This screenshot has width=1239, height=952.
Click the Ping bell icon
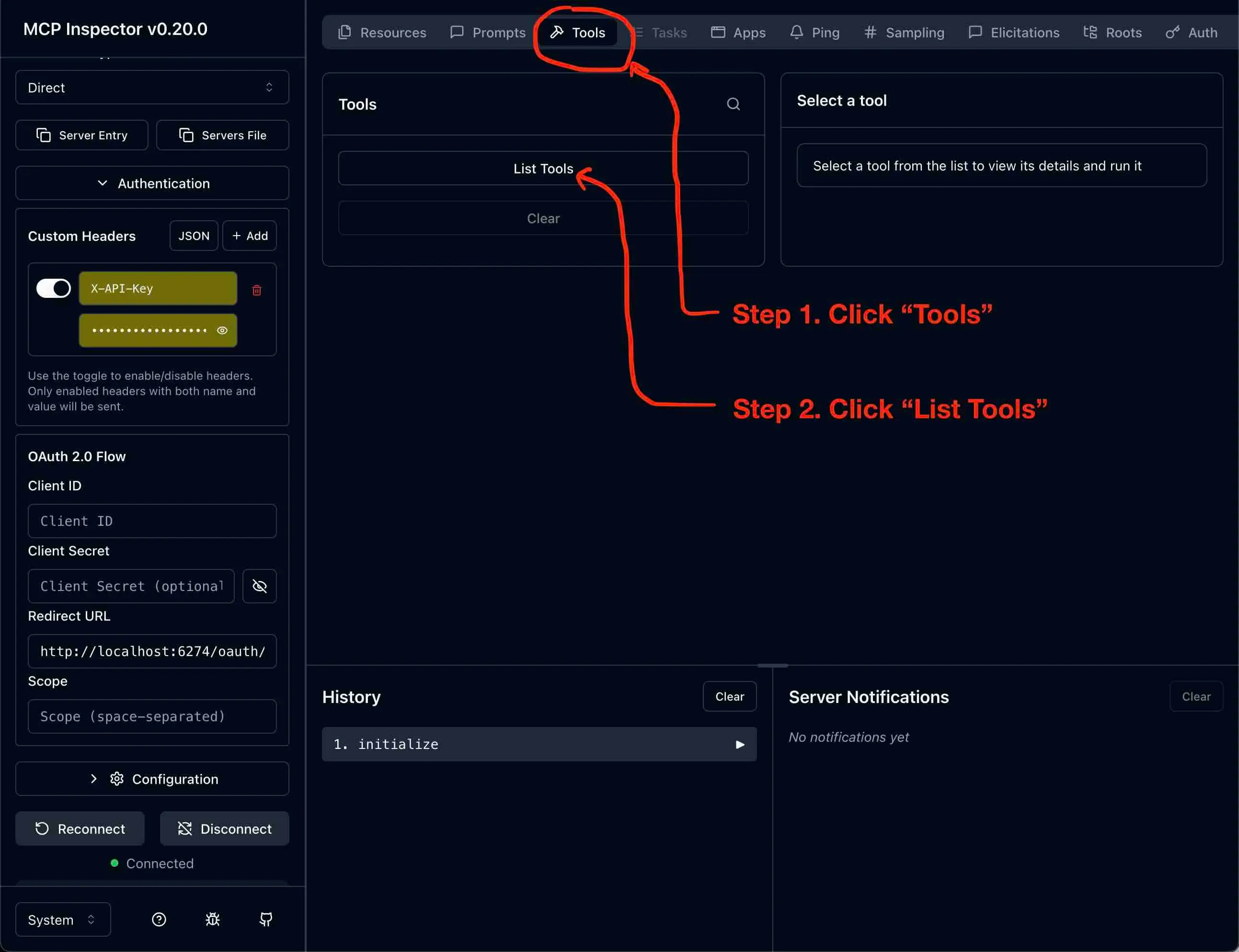[797, 32]
